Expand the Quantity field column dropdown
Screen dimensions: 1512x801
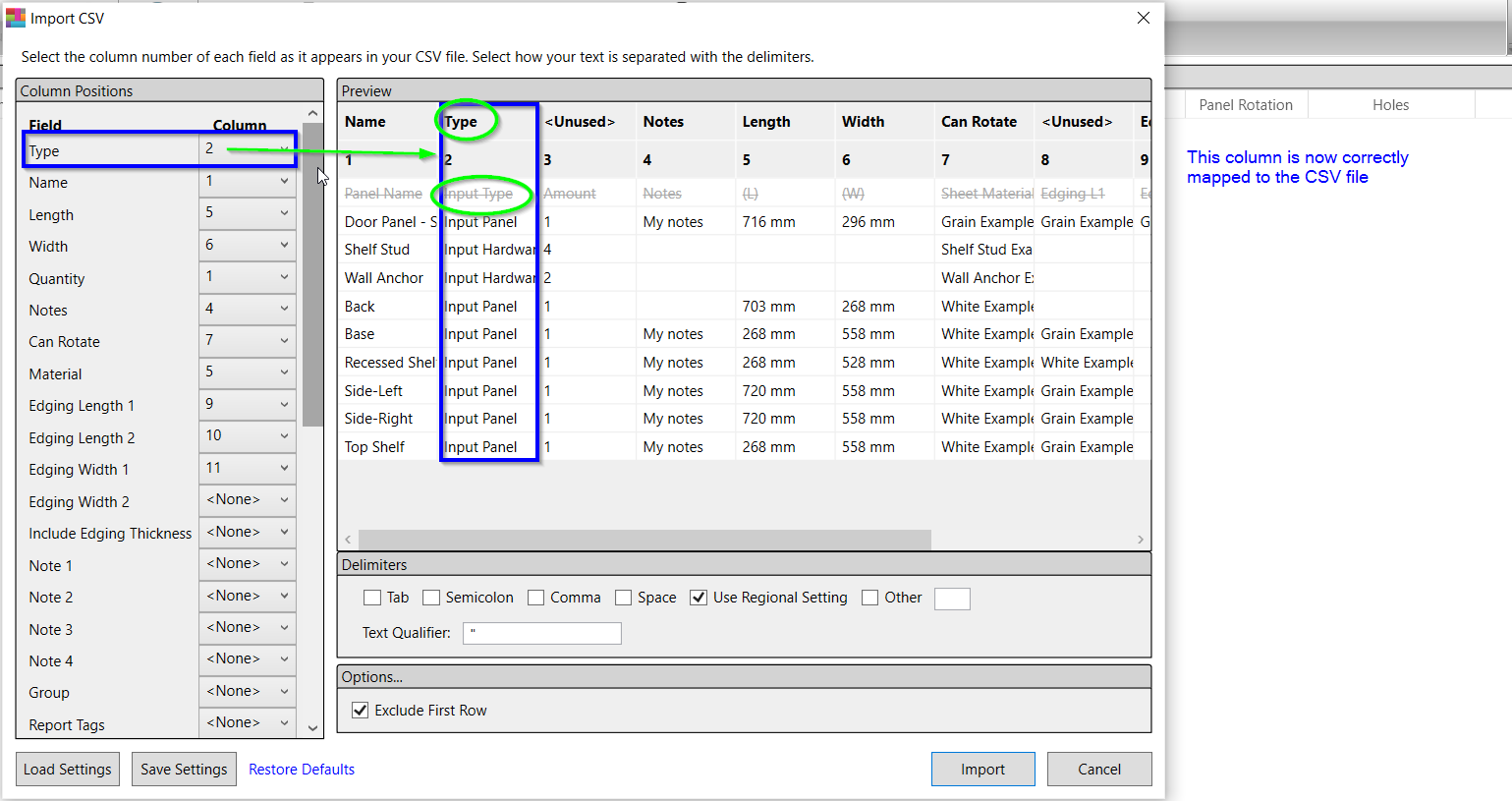[x=248, y=277]
